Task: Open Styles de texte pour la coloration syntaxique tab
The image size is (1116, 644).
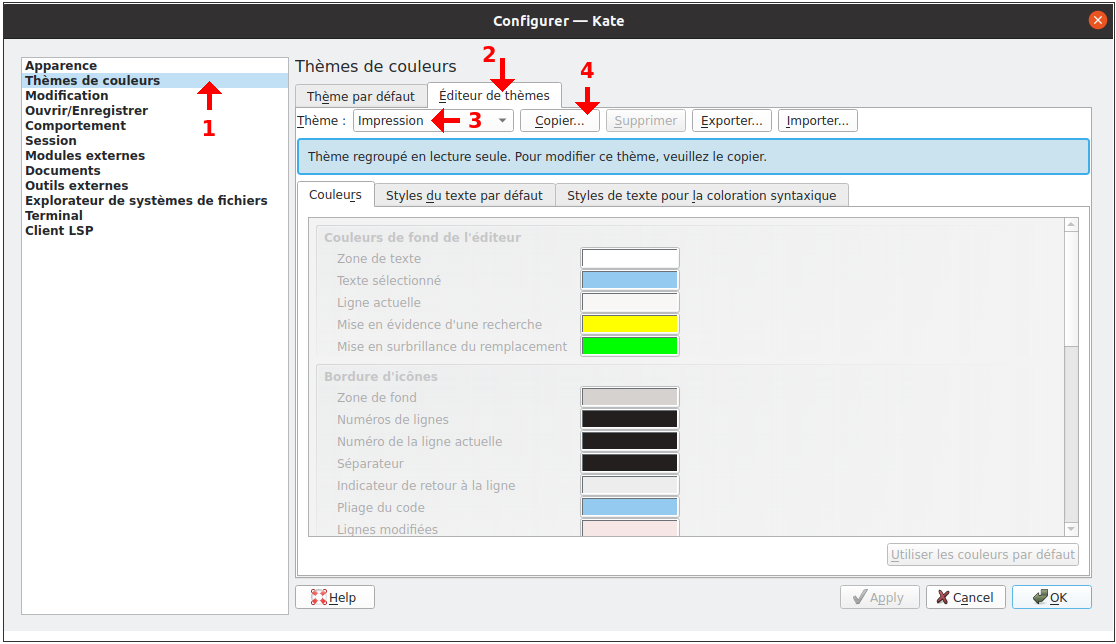Action: point(702,195)
